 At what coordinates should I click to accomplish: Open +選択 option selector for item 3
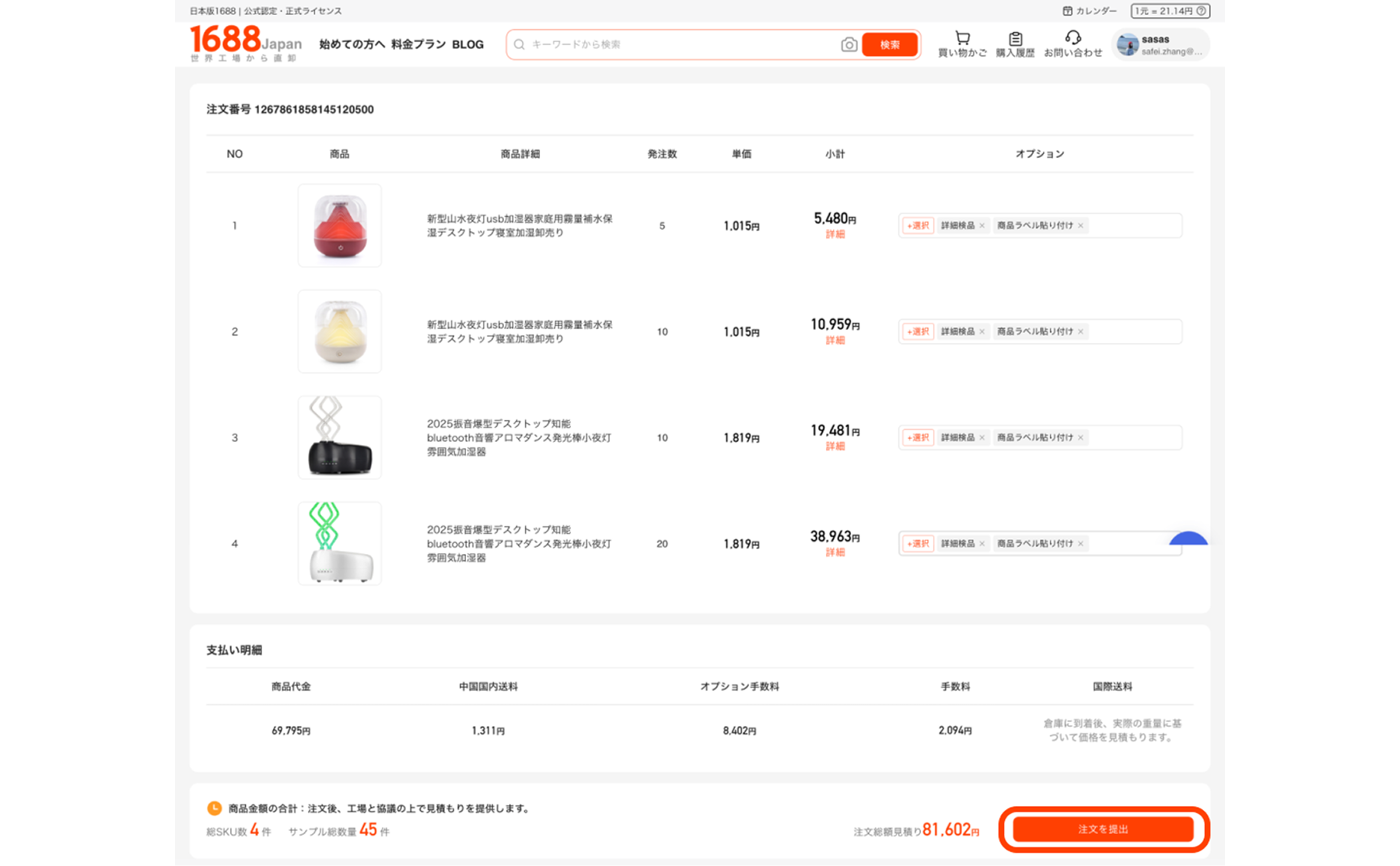tap(918, 438)
